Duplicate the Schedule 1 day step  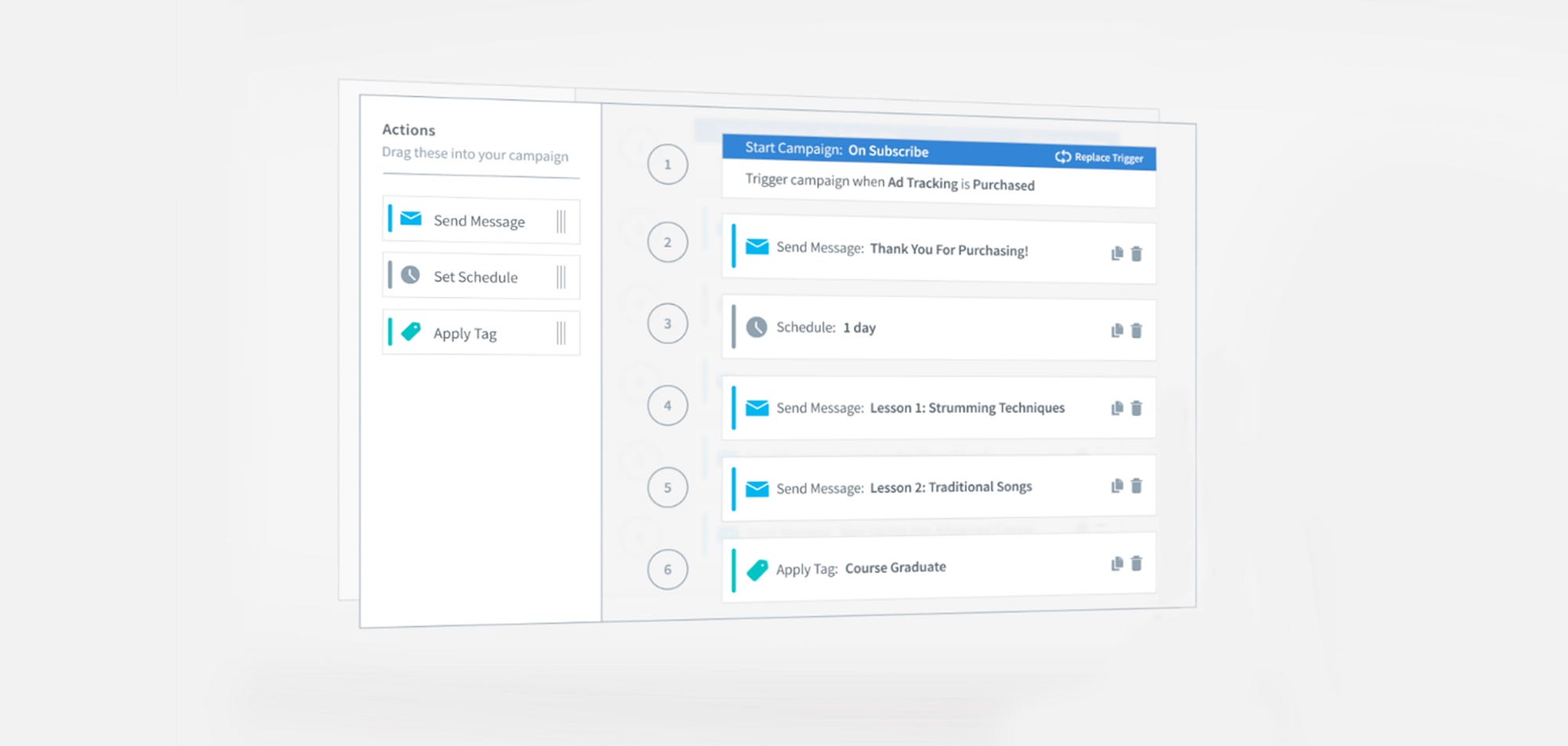pos(1117,331)
